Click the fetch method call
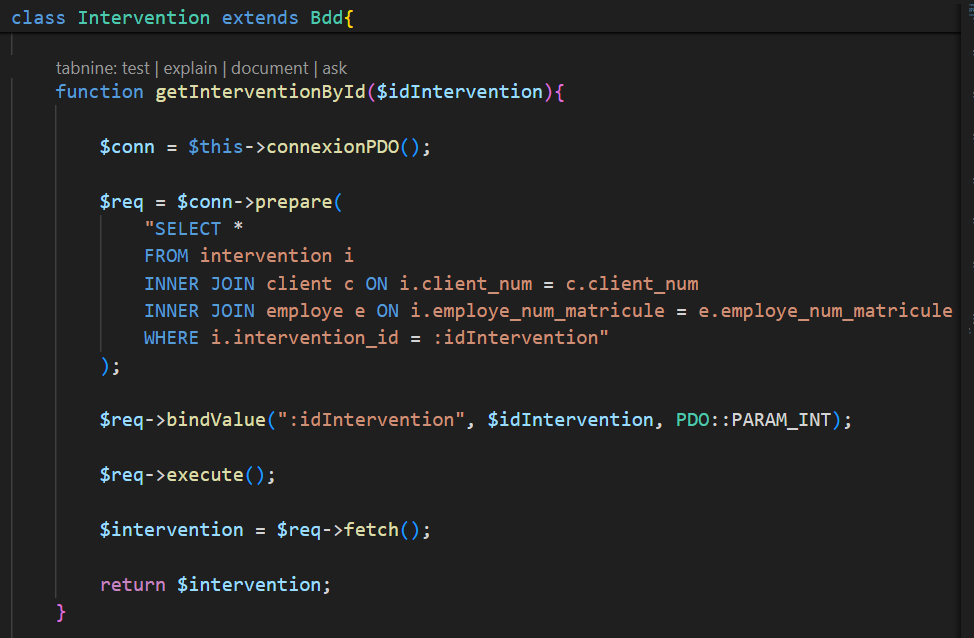 371,530
